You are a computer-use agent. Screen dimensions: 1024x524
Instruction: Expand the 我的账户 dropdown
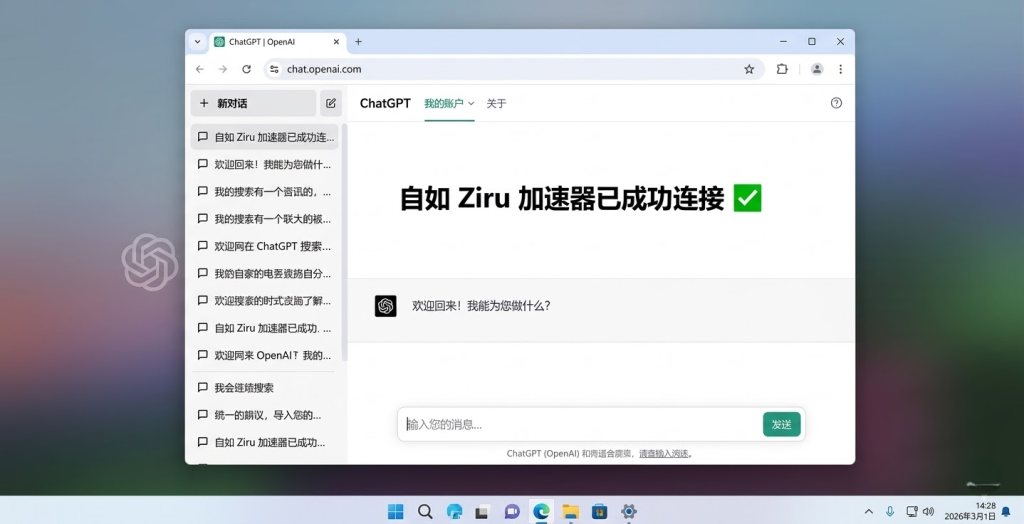tap(449, 103)
